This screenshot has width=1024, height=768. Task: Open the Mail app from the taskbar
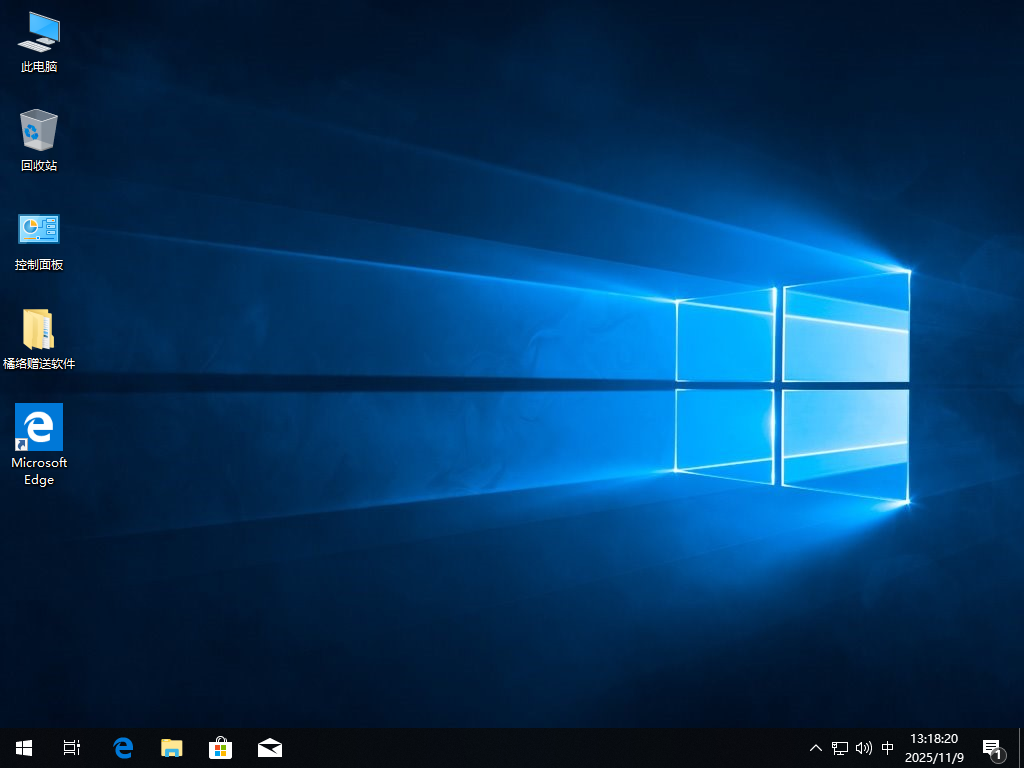tap(269, 747)
